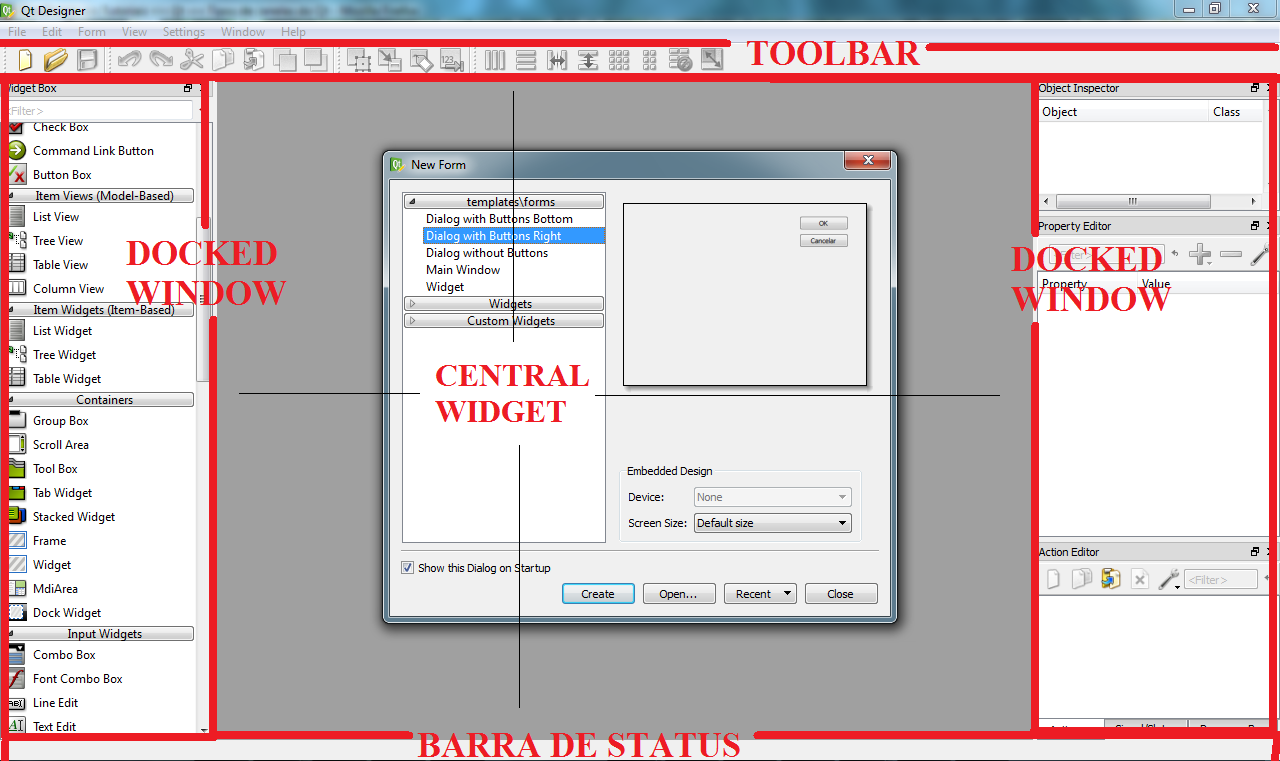Select Main Window template
The height and width of the screenshot is (761, 1280).
[x=463, y=270]
